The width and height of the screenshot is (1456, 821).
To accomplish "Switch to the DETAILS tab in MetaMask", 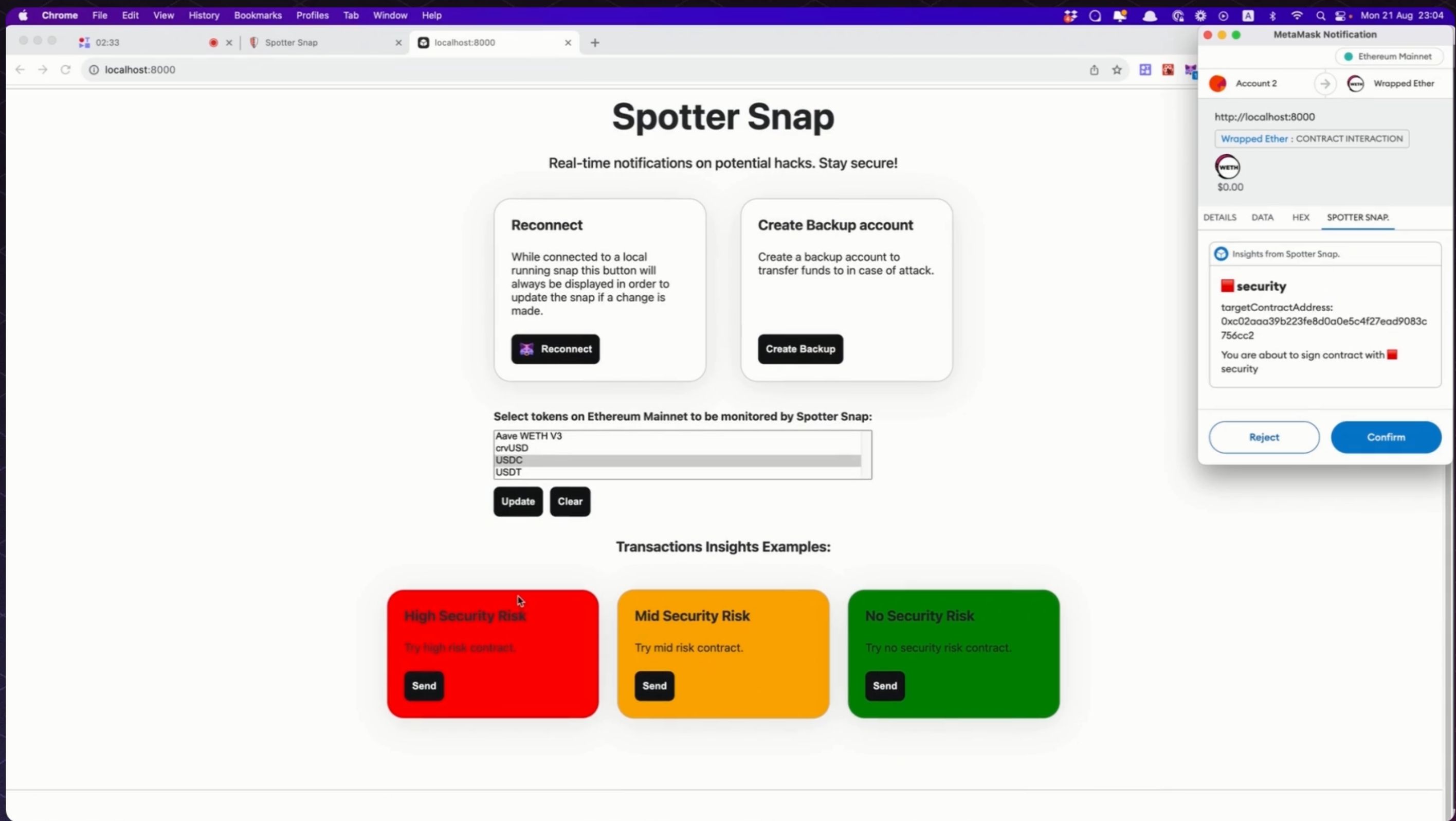I will [x=1220, y=217].
